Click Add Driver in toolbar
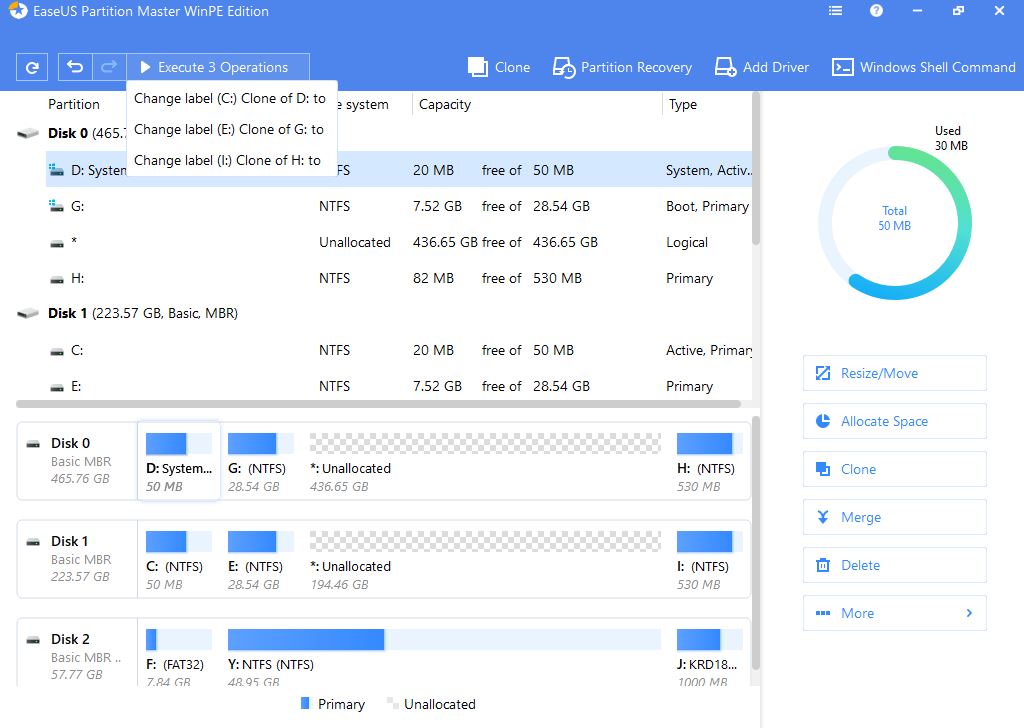1024x728 pixels. click(762, 68)
